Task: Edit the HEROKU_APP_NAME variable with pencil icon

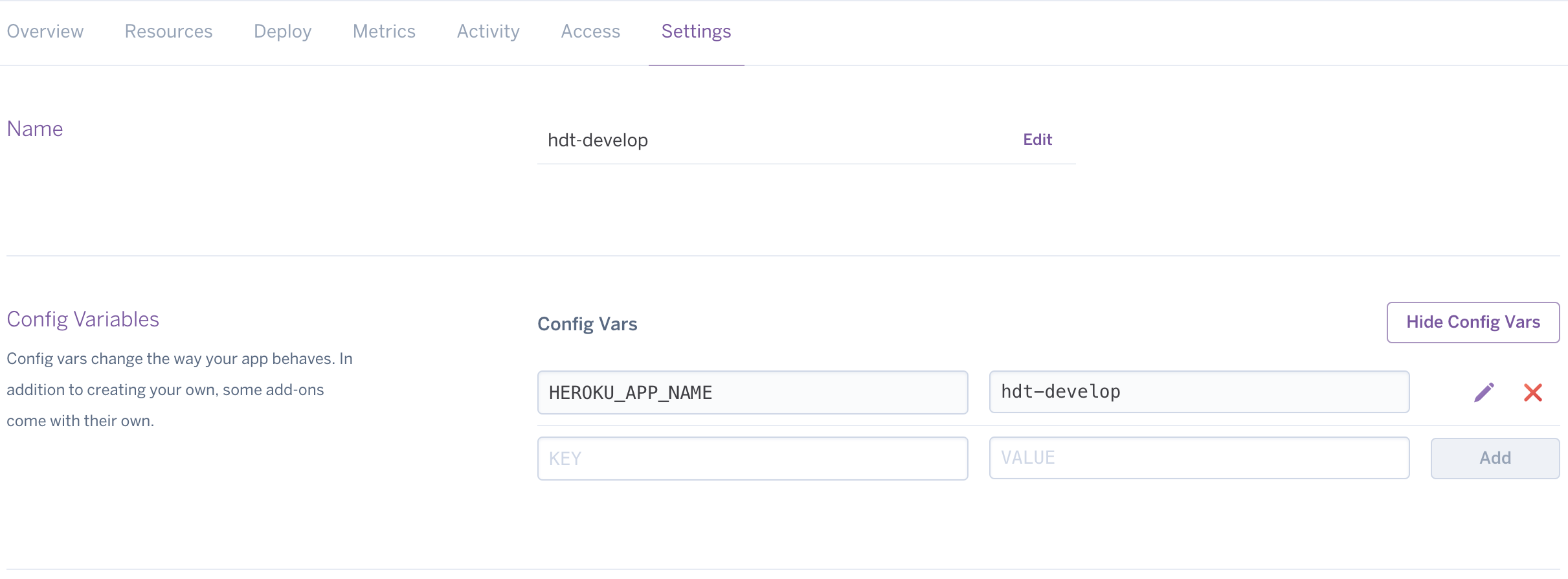Action: [1484, 392]
